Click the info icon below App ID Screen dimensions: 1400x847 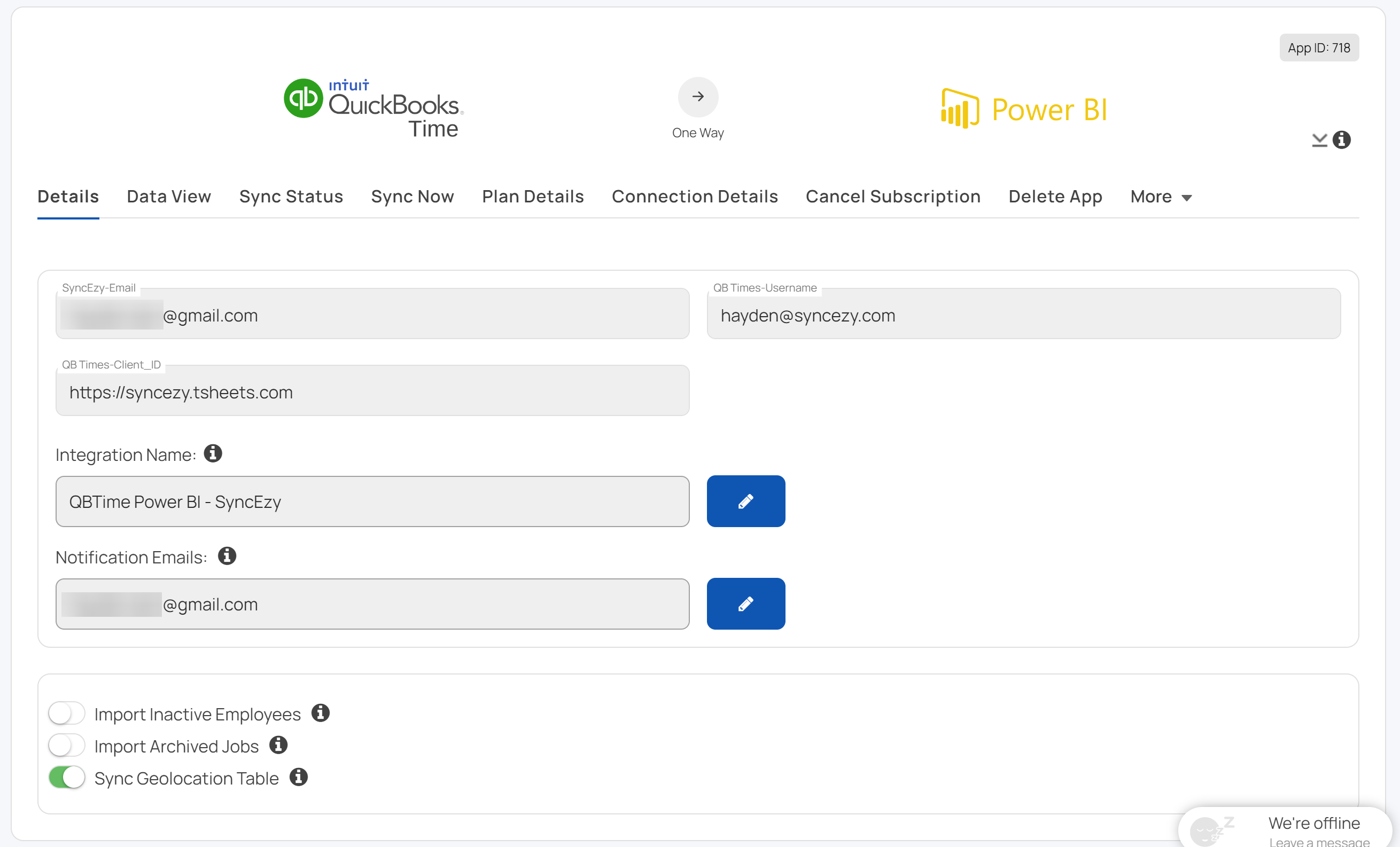(x=1341, y=139)
